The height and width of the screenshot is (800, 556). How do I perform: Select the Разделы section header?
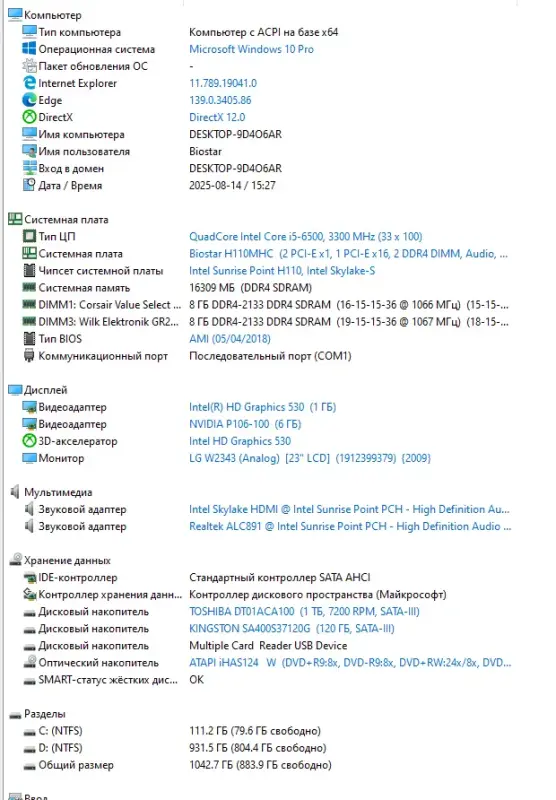point(45,714)
